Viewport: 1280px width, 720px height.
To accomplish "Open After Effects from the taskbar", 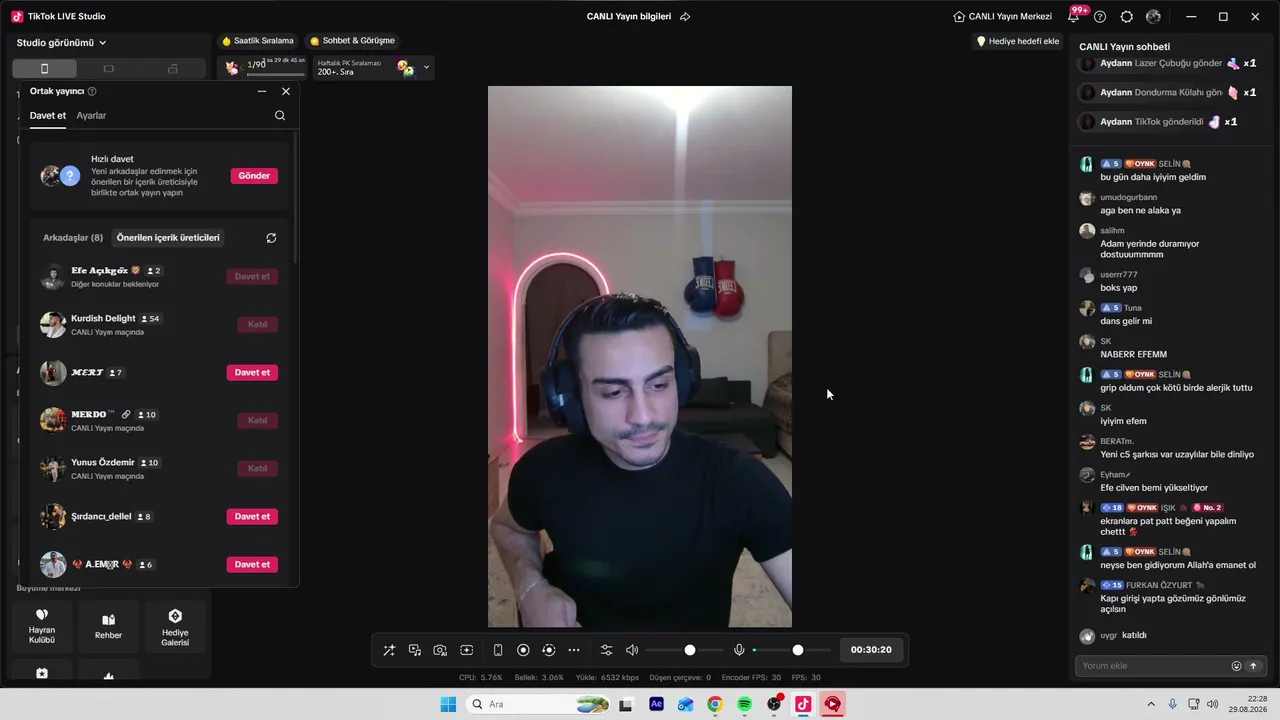I will 656,704.
